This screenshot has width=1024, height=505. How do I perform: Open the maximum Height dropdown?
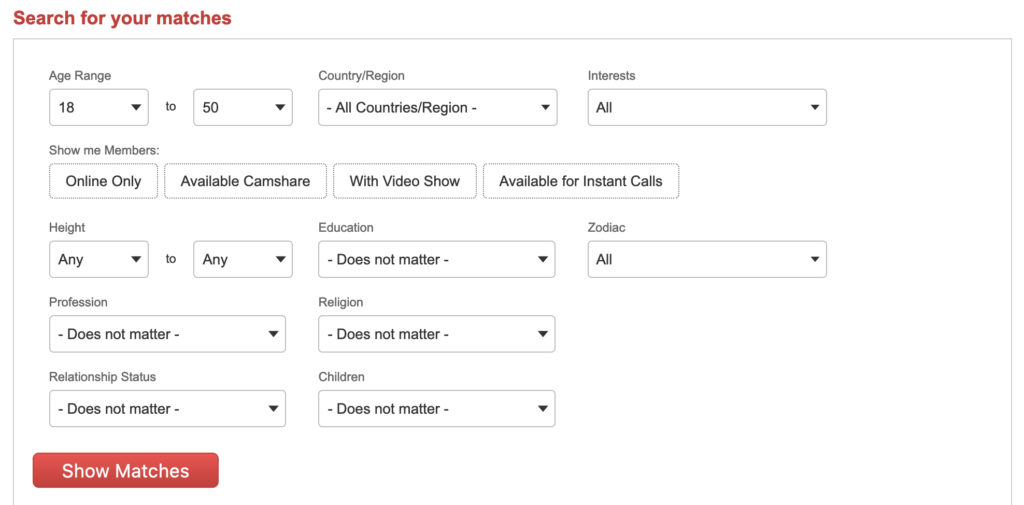pos(243,259)
